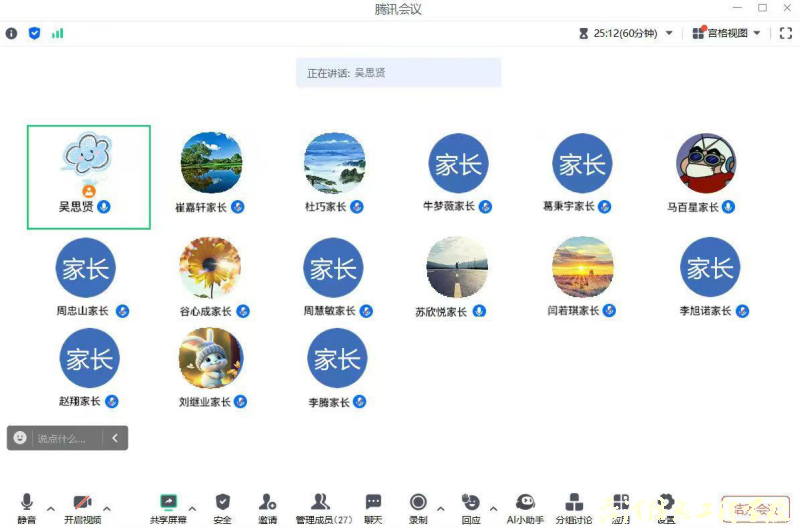The image size is (800, 528).
Task: Select 闫若琪家长 sunset avatar
Action: pyautogui.click(x=582, y=267)
